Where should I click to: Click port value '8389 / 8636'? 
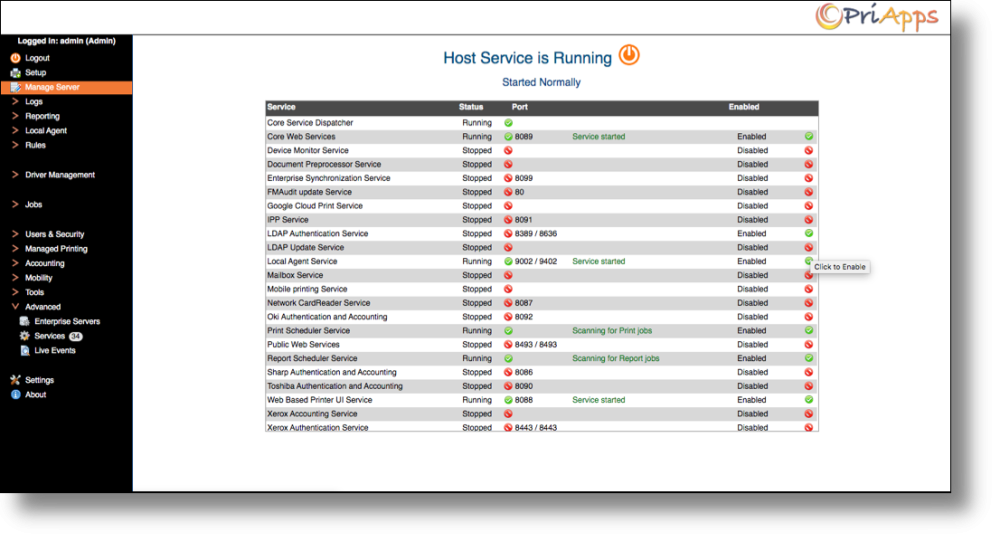tap(536, 234)
